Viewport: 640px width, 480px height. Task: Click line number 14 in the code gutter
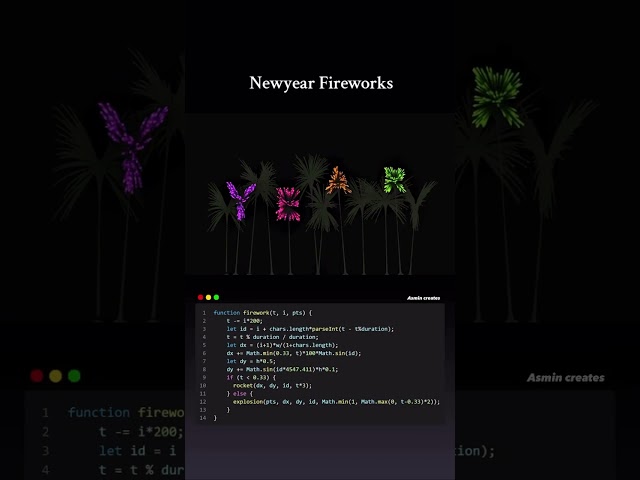pyautogui.click(x=203, y=418)
